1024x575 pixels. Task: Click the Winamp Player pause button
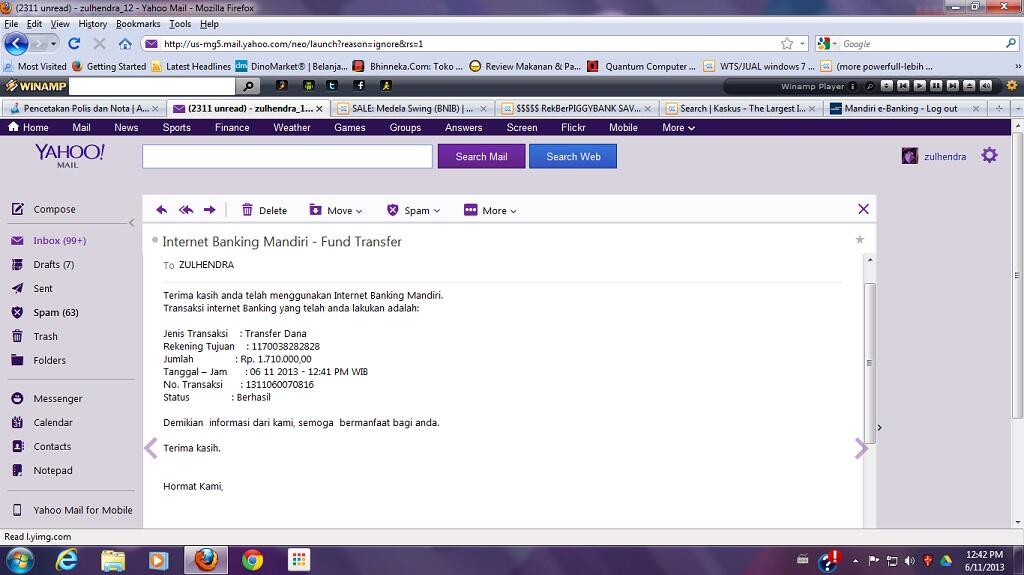point(936,86)
